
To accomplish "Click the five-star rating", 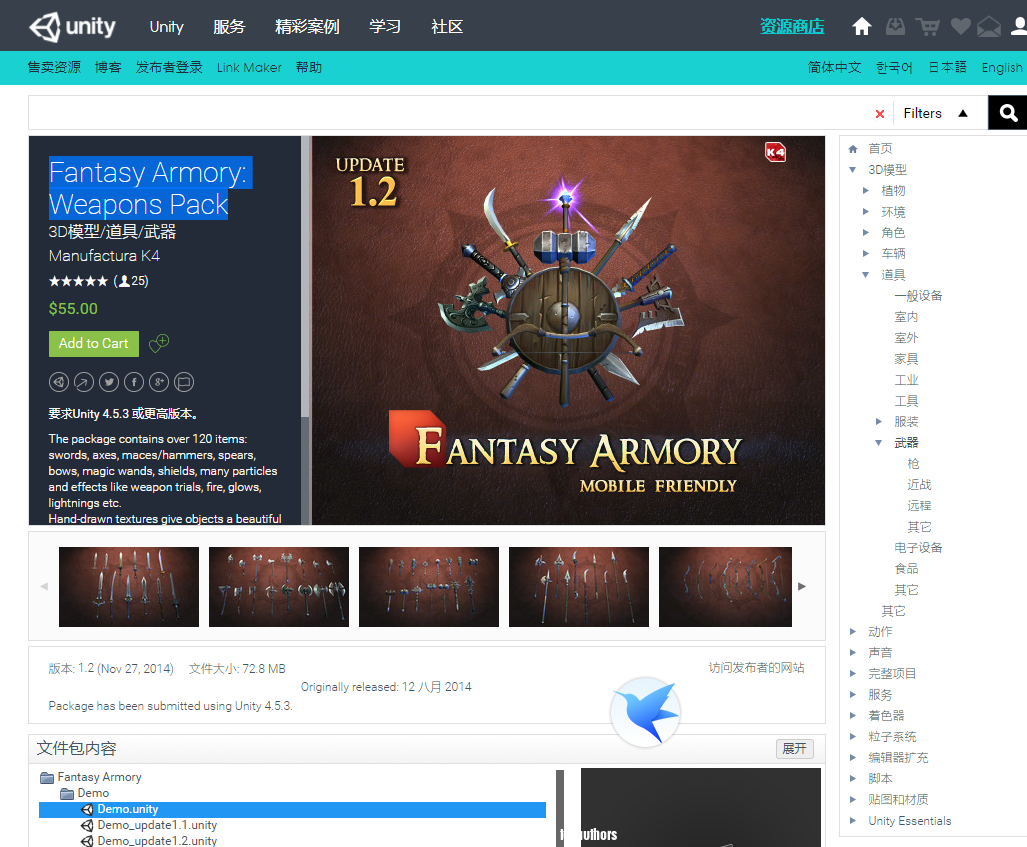I will [78, 281].
